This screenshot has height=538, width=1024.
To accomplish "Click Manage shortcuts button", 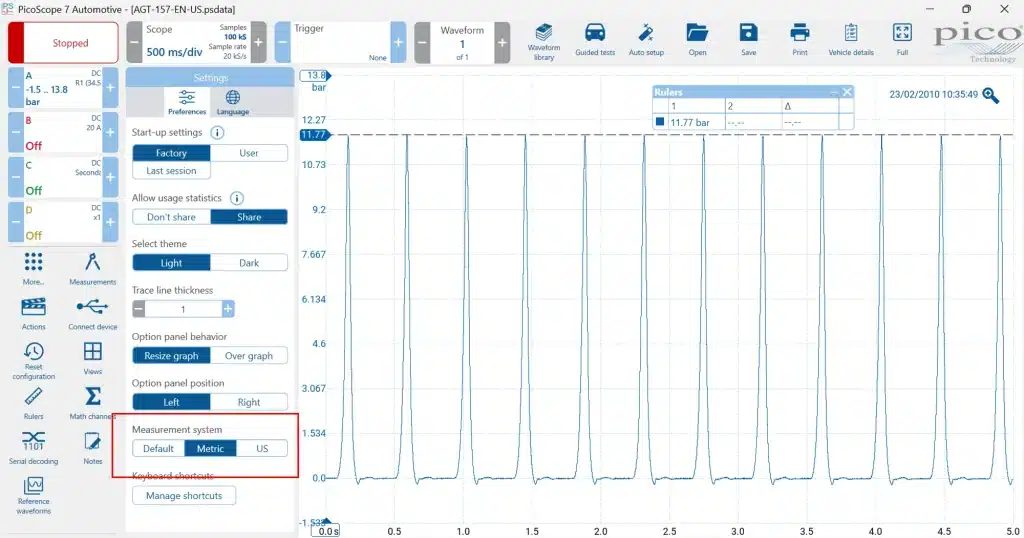I will [x=184, y=496].
